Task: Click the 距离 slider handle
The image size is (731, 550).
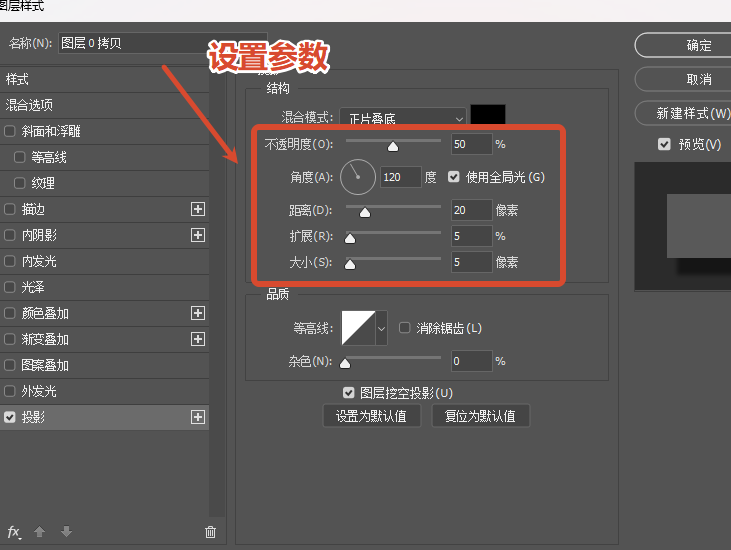Action: click(x=365, y=213)
